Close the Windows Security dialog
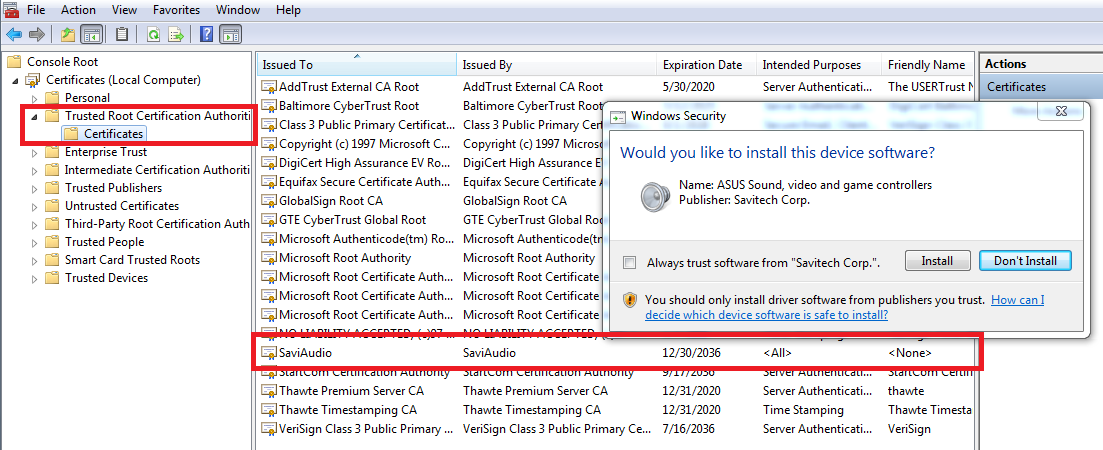The width and height of the screenshot is (1103, 450). 1062,111
